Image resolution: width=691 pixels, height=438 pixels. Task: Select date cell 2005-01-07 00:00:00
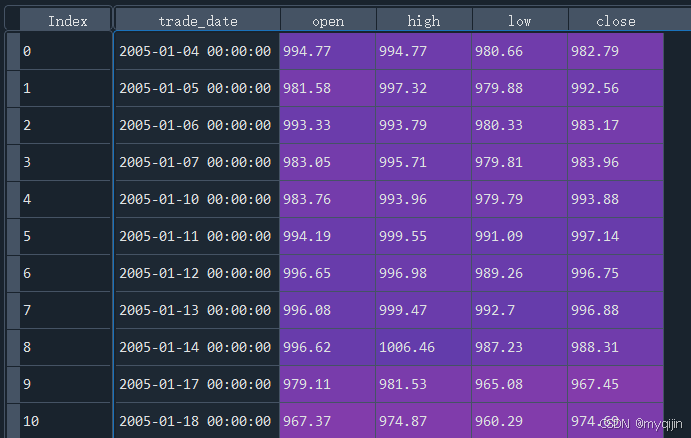point(197,162)
